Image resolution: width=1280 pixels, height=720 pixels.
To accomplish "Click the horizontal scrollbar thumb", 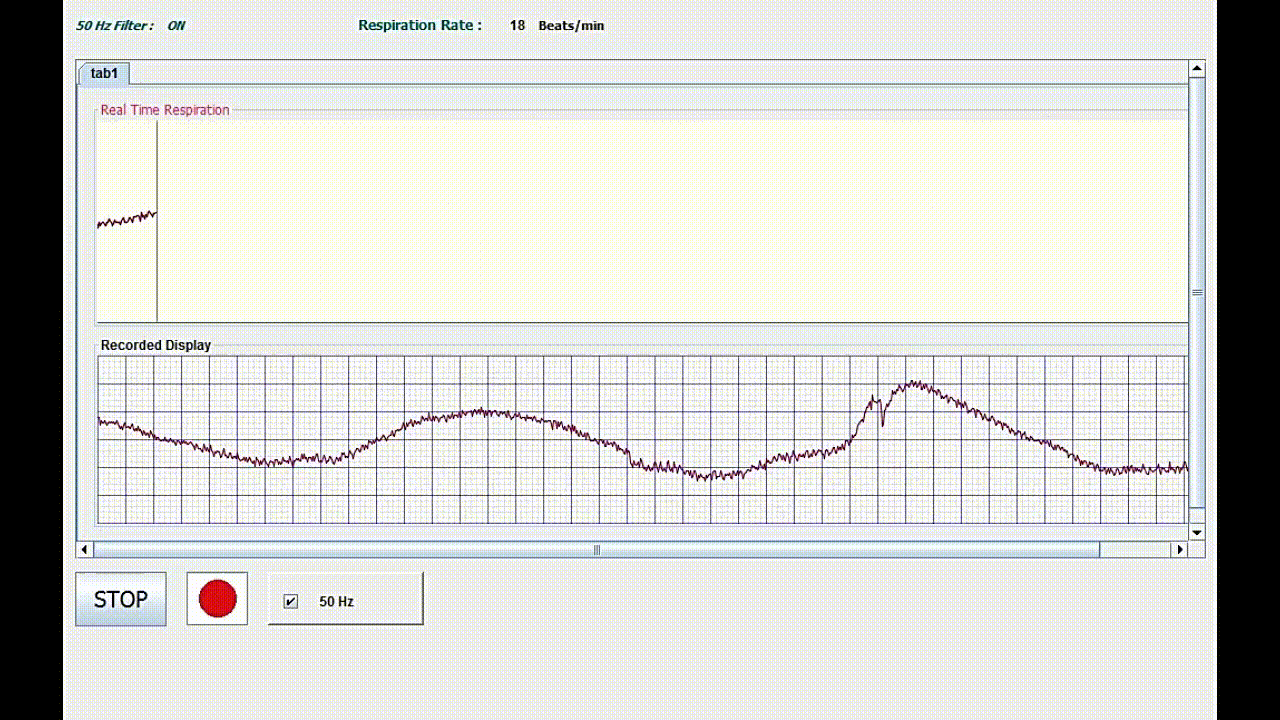I will 597,549.
